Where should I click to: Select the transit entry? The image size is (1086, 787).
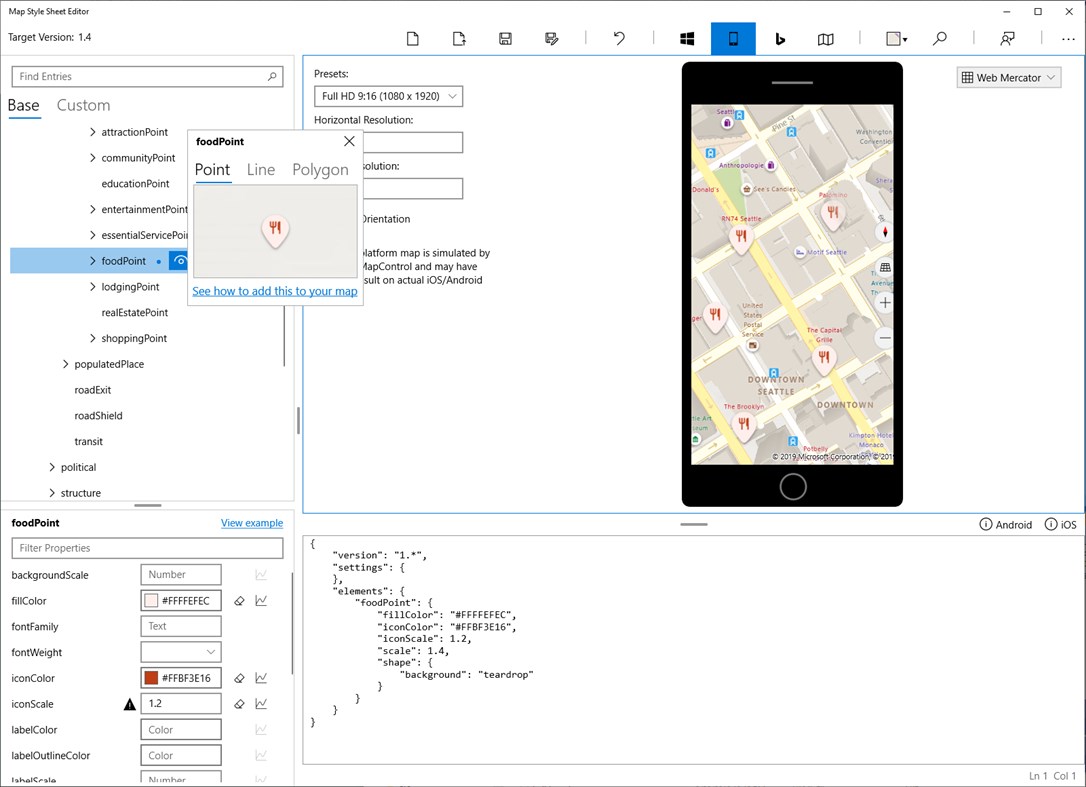(89, 441)
